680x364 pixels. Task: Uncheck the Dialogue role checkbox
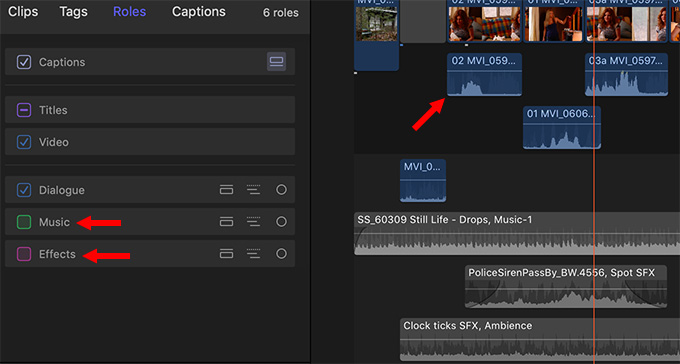[x=24, y=190]
